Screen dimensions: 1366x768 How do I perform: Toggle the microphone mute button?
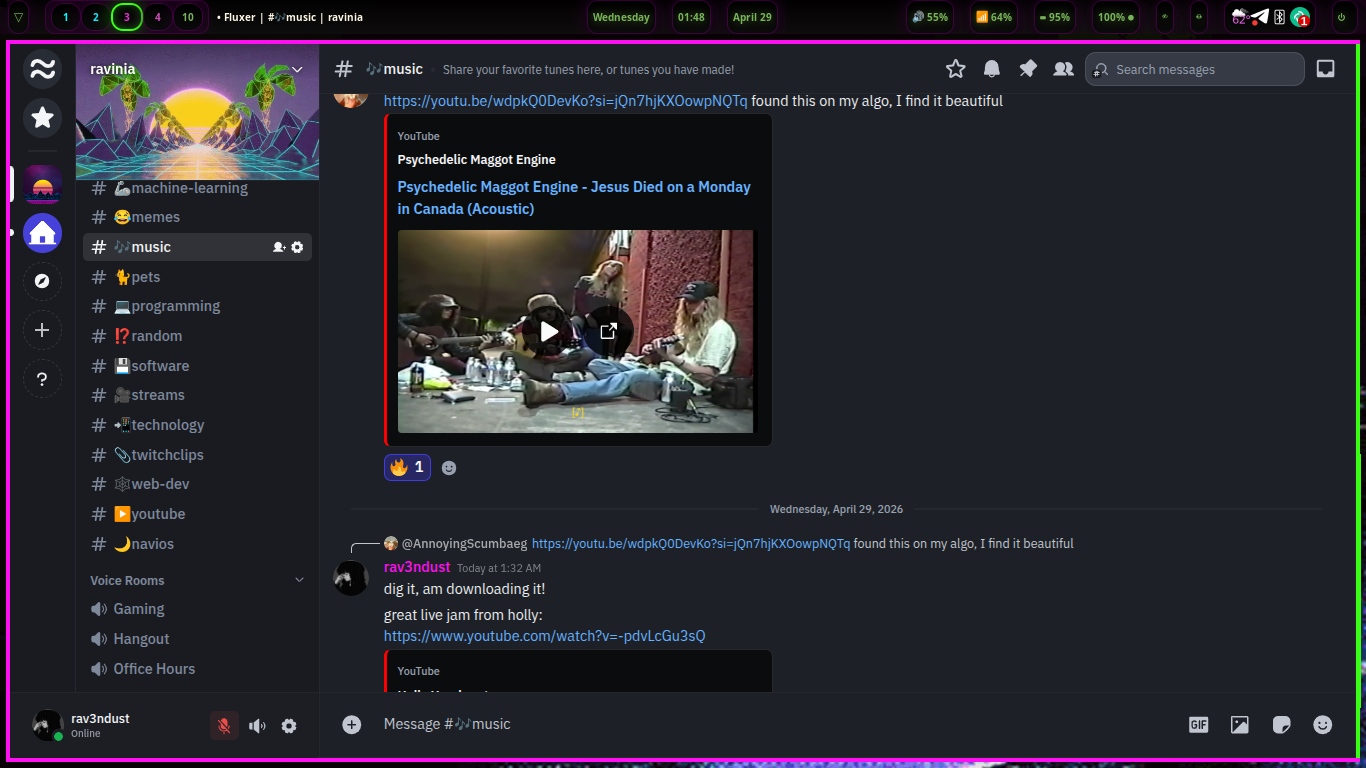pyautogui.click(x=224, y=726)
